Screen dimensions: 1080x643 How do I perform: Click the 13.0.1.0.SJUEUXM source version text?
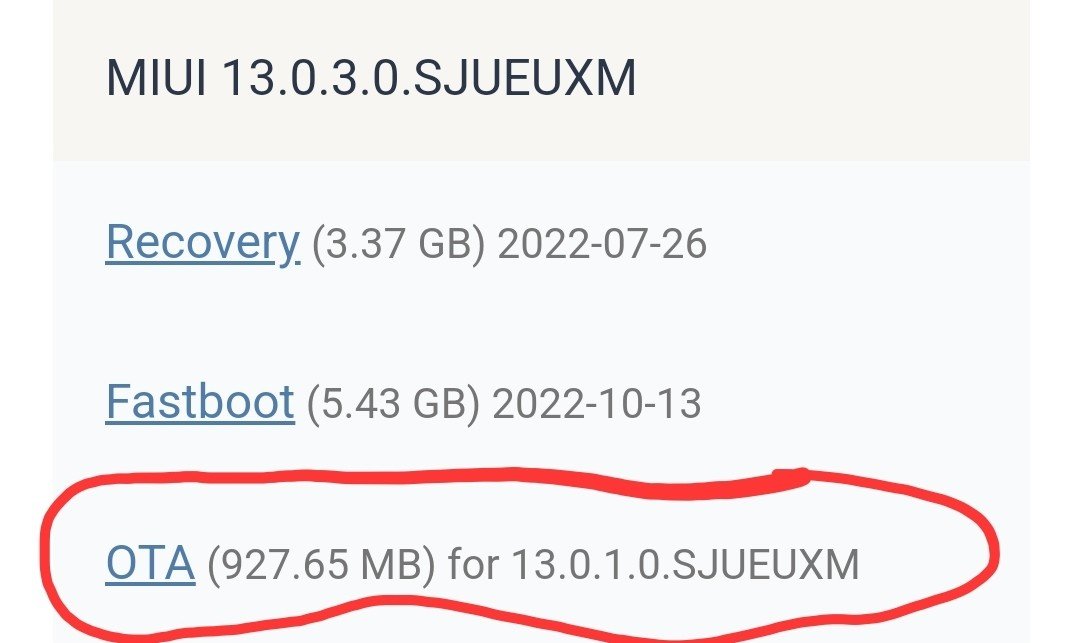click(x=685, y=566)
